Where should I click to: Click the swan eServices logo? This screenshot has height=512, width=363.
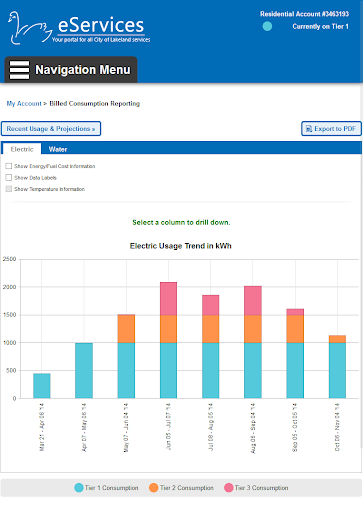79,28
